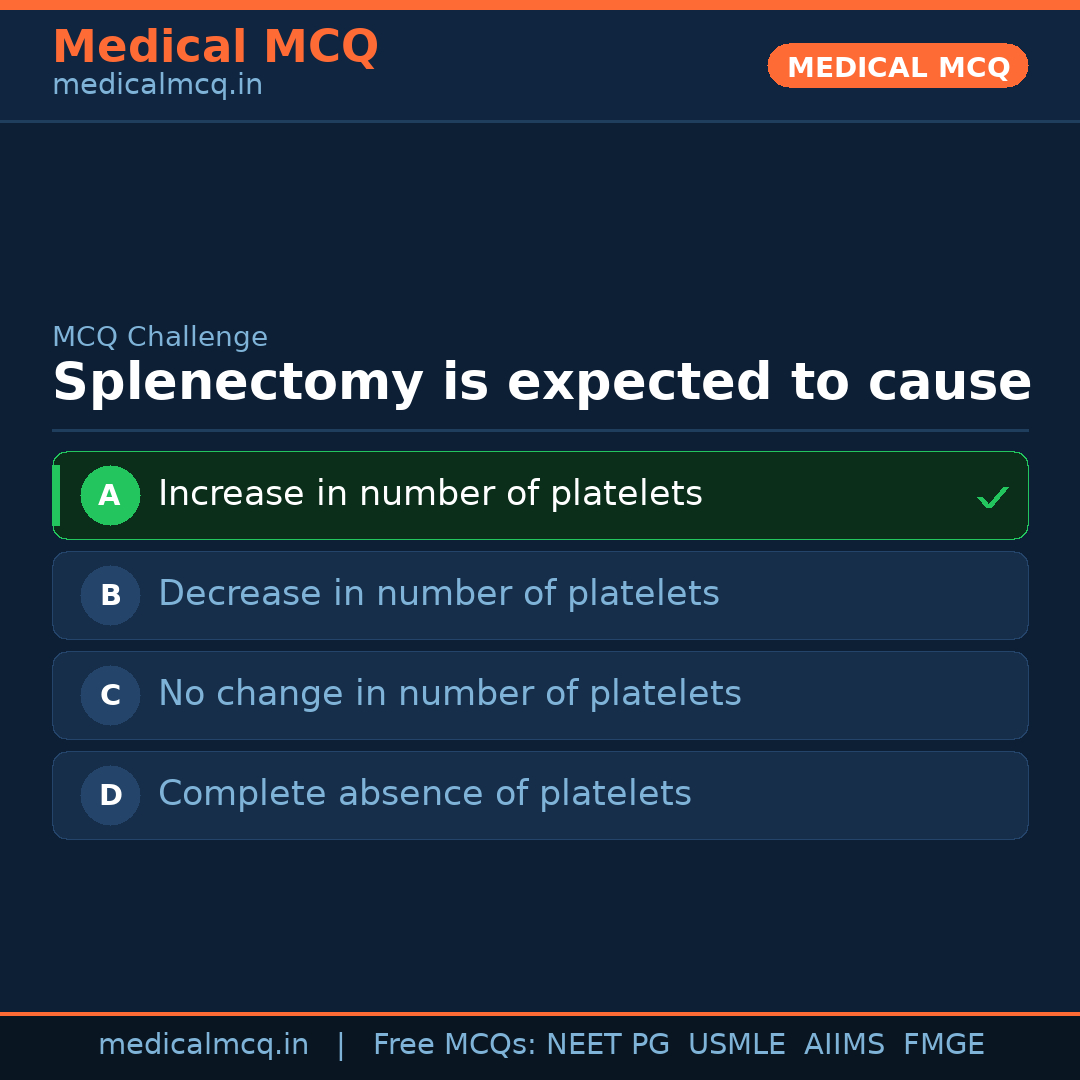Click the 'MCQ Challenge' label
This screenshot has height=1080, width=1080.
coord(160,338)
